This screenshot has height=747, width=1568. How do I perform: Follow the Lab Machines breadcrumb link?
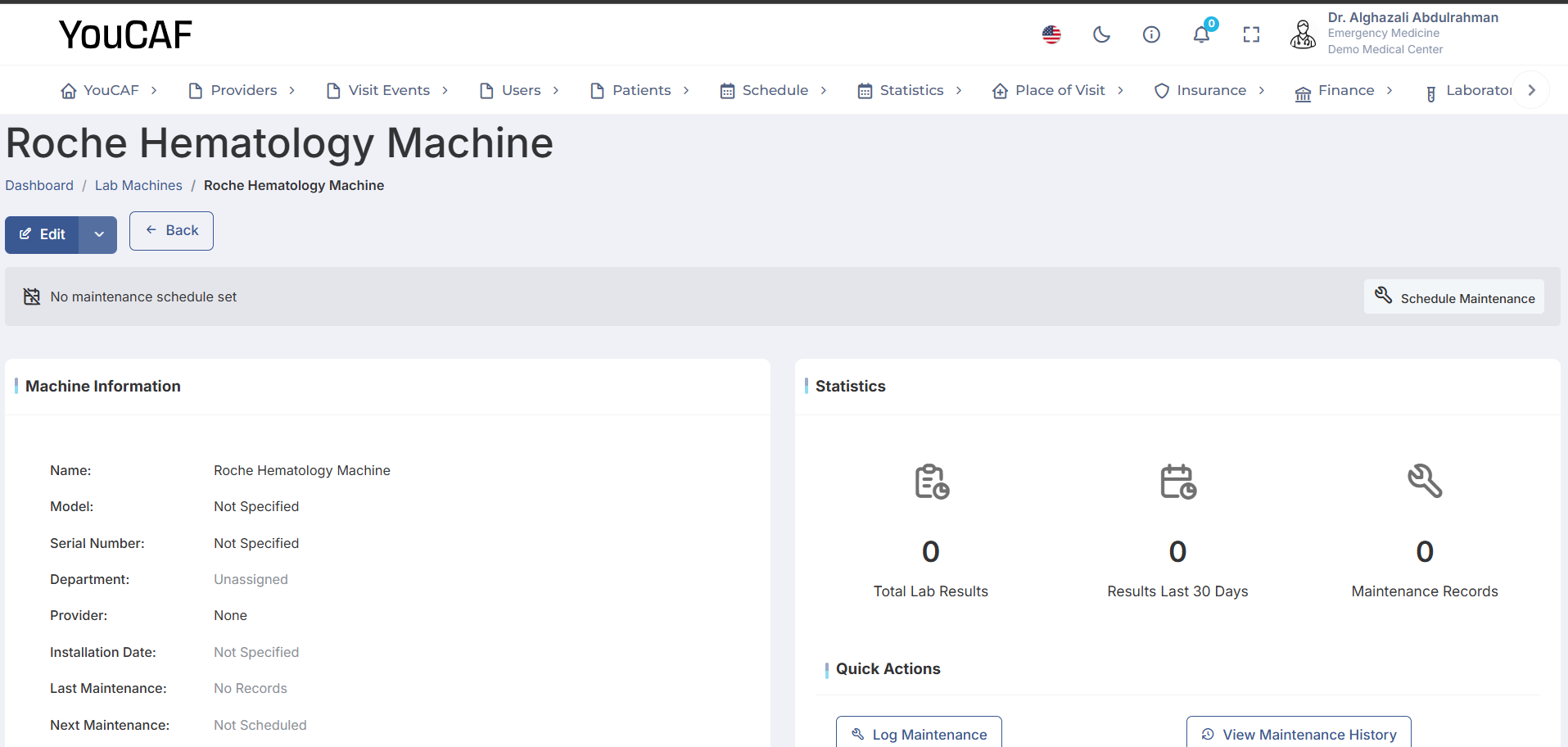138,185
